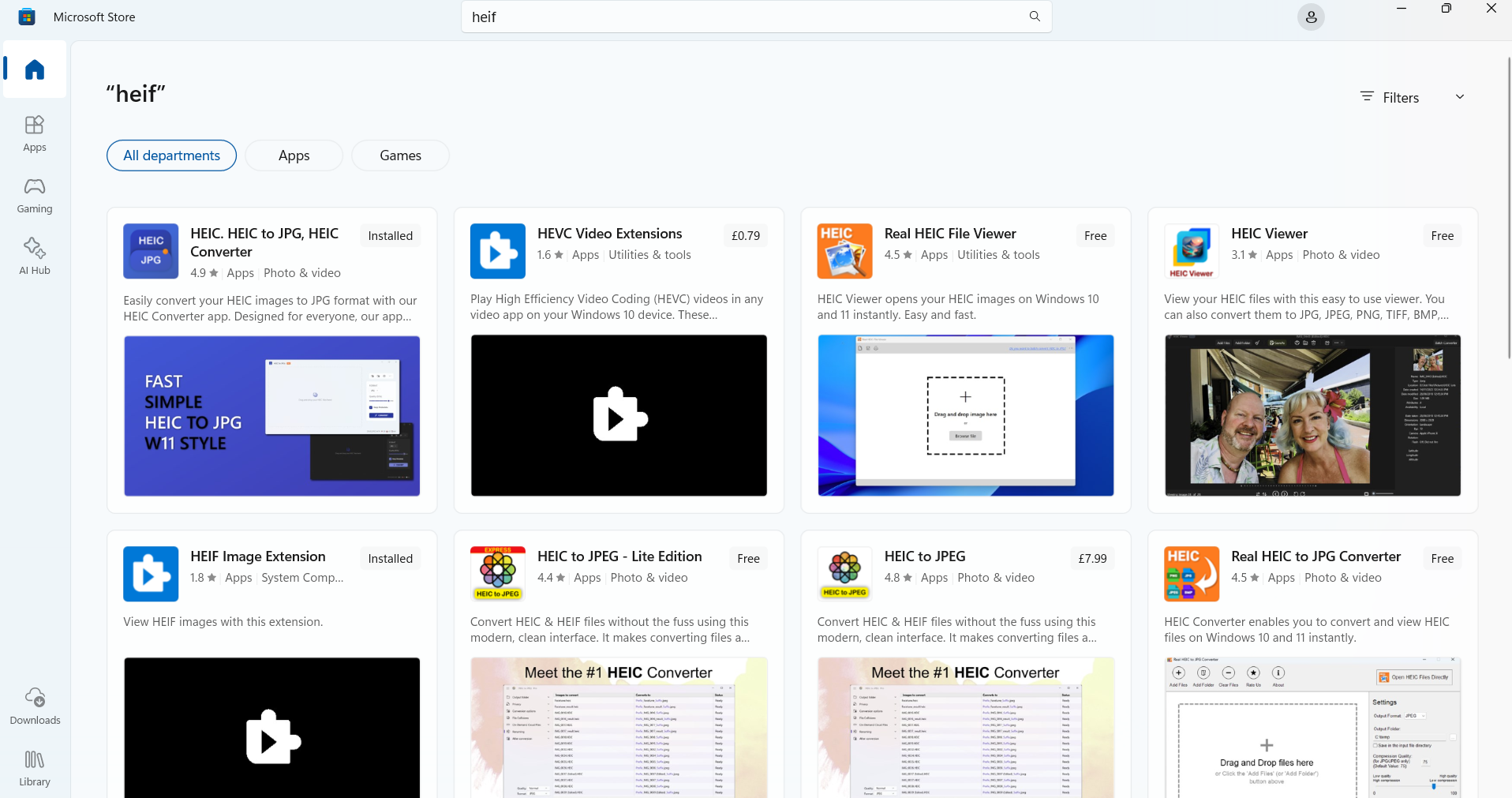The height and width of the screenshot is (798, 1512).
Task: Click Installed badge on HEIC Converter
Action: tap(391, 236)
